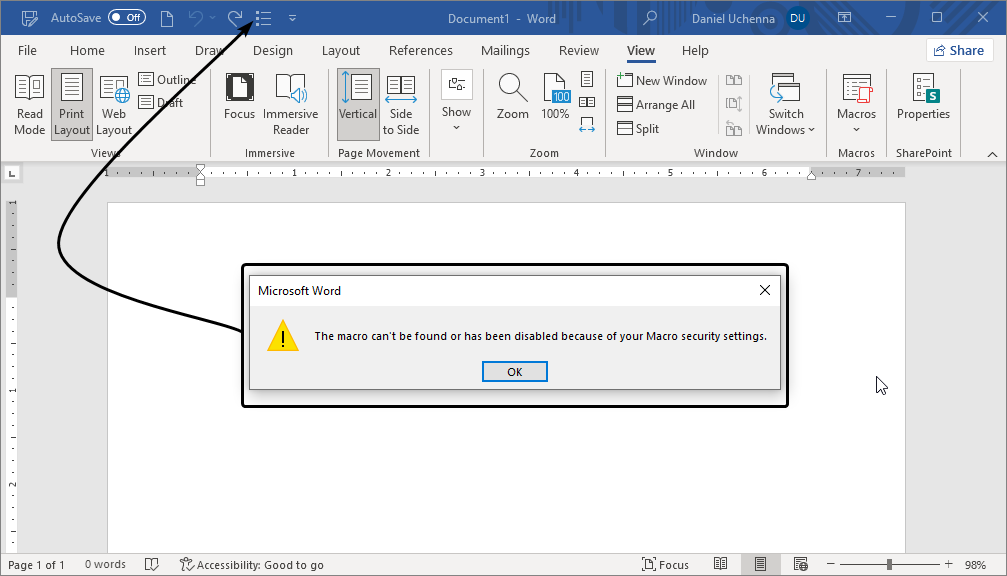
Task: Split the document window
Action: pos(639,128)
